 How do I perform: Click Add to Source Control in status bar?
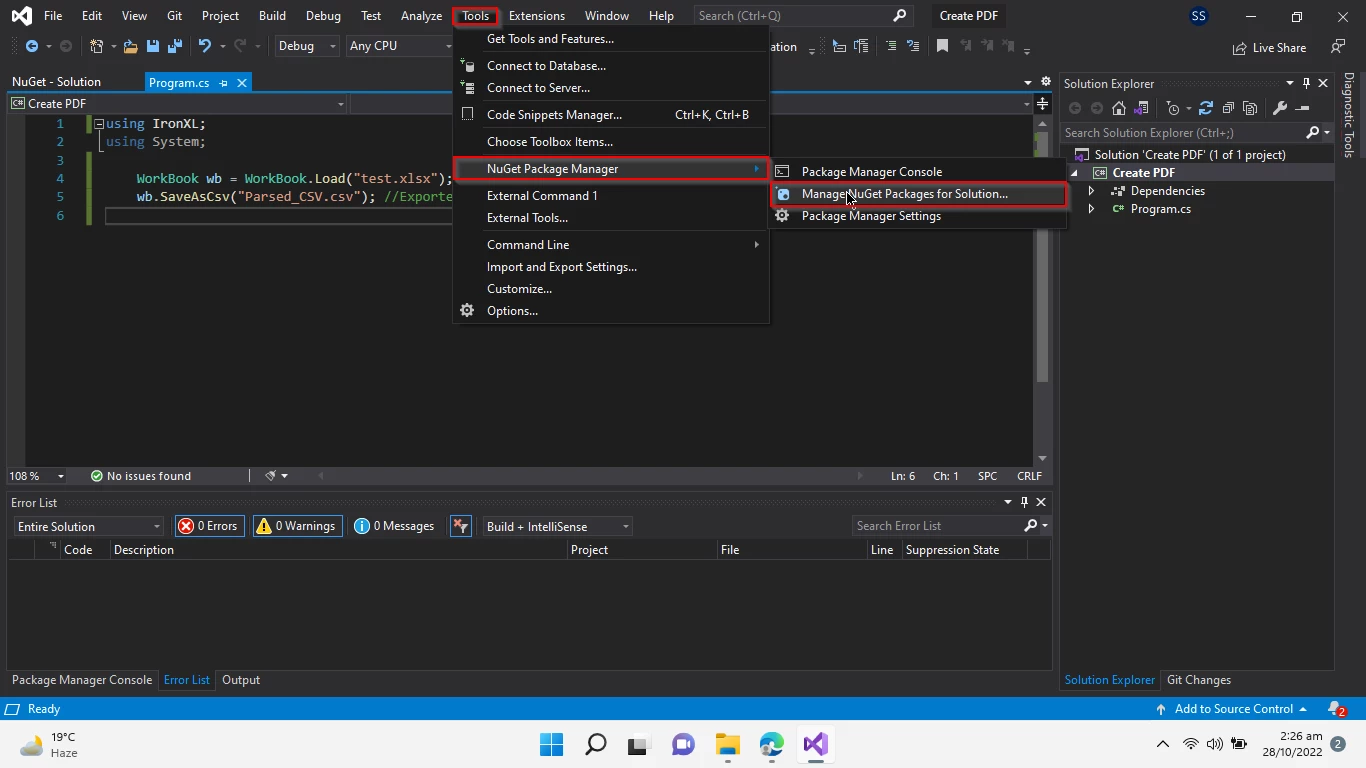tap(1232, 709)
